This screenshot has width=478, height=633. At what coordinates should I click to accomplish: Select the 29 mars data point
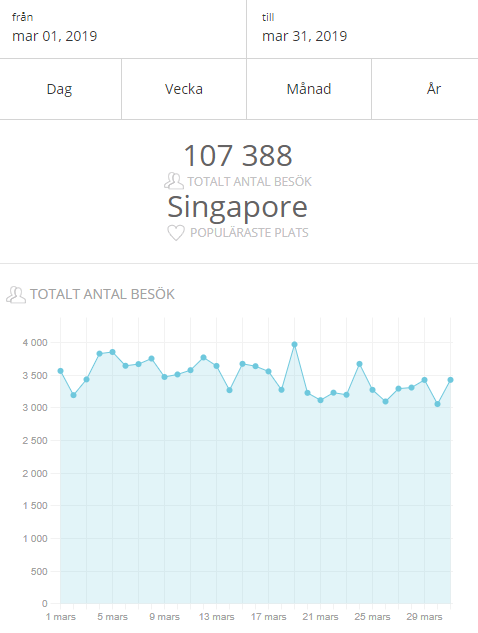424,380
